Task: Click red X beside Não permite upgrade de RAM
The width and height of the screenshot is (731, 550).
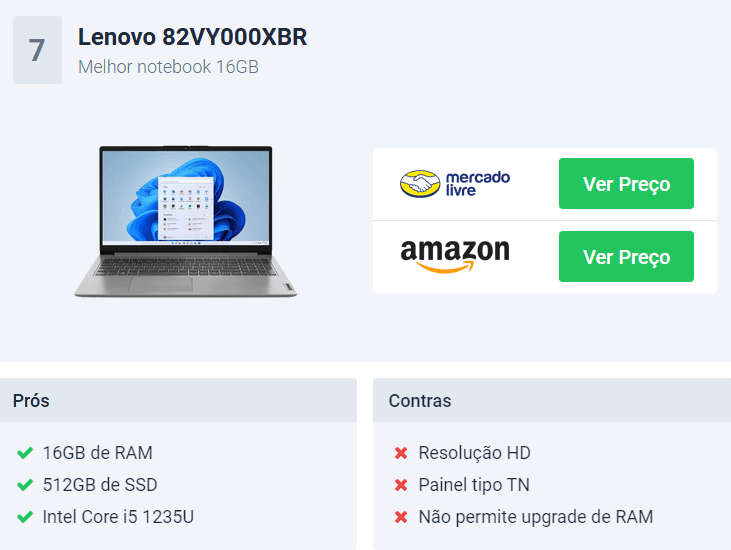Action: (x=401, y=517)
